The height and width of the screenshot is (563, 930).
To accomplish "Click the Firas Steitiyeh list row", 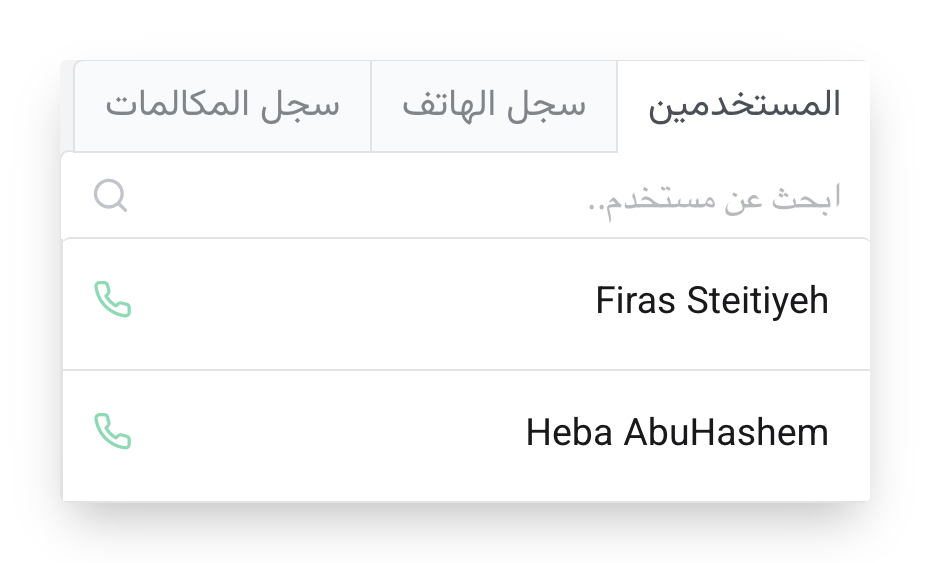I will pyautogui.click(x=465, y=304).
